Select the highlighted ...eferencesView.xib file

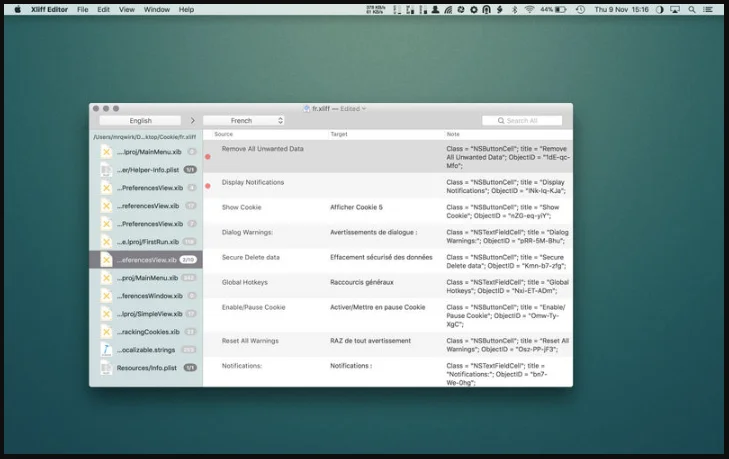point(146,259)
